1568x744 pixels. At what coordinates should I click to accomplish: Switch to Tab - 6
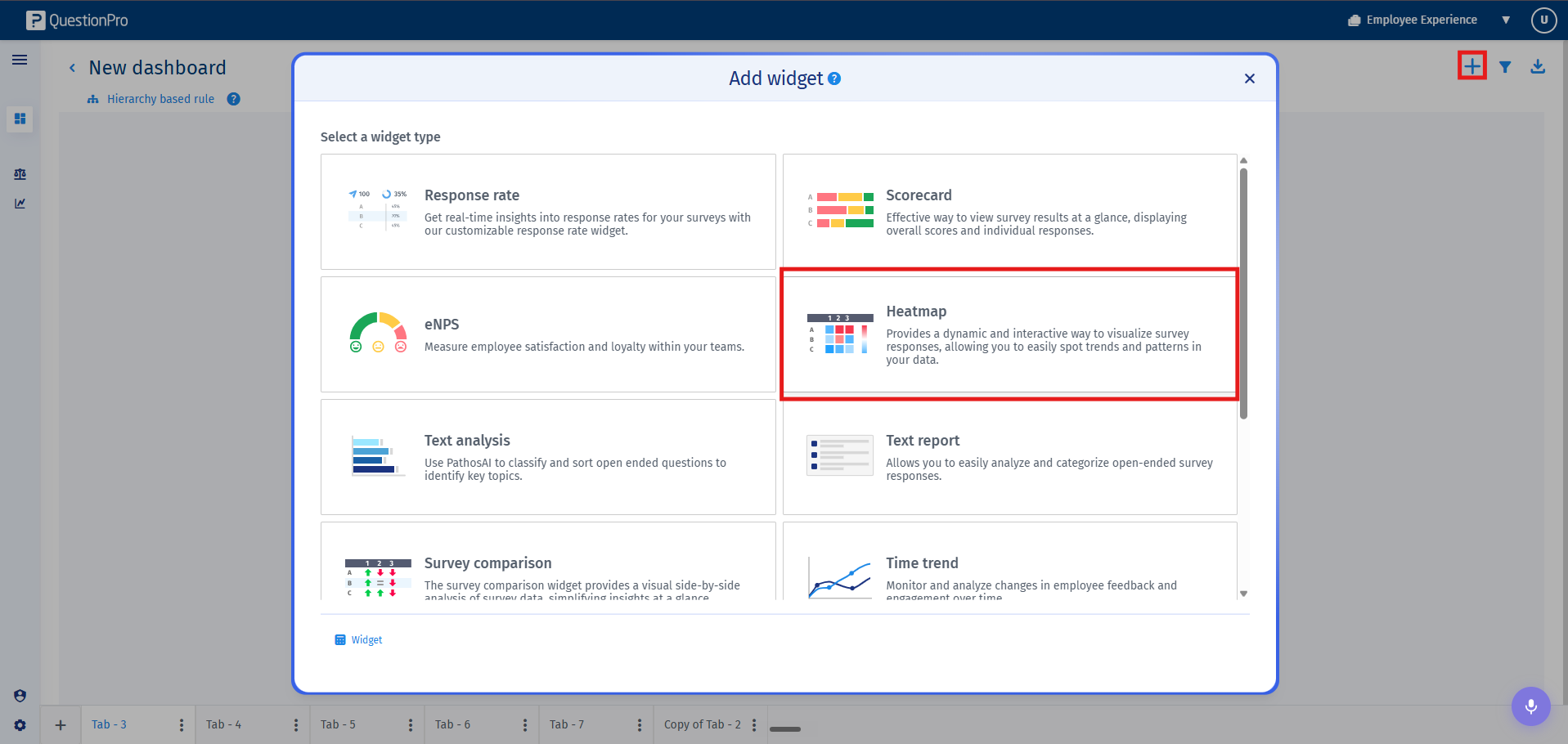[x=452, y=724]
